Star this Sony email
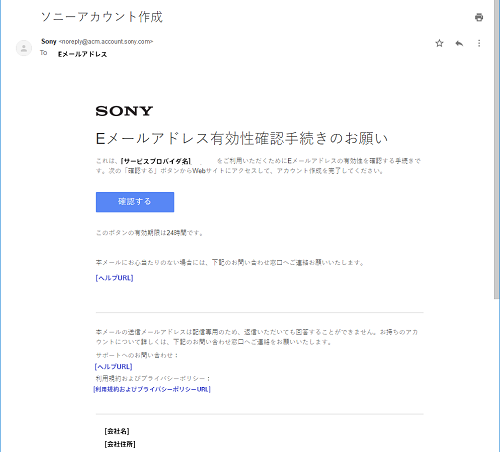Screen dimensions: 500x452 tap(439, 43)
